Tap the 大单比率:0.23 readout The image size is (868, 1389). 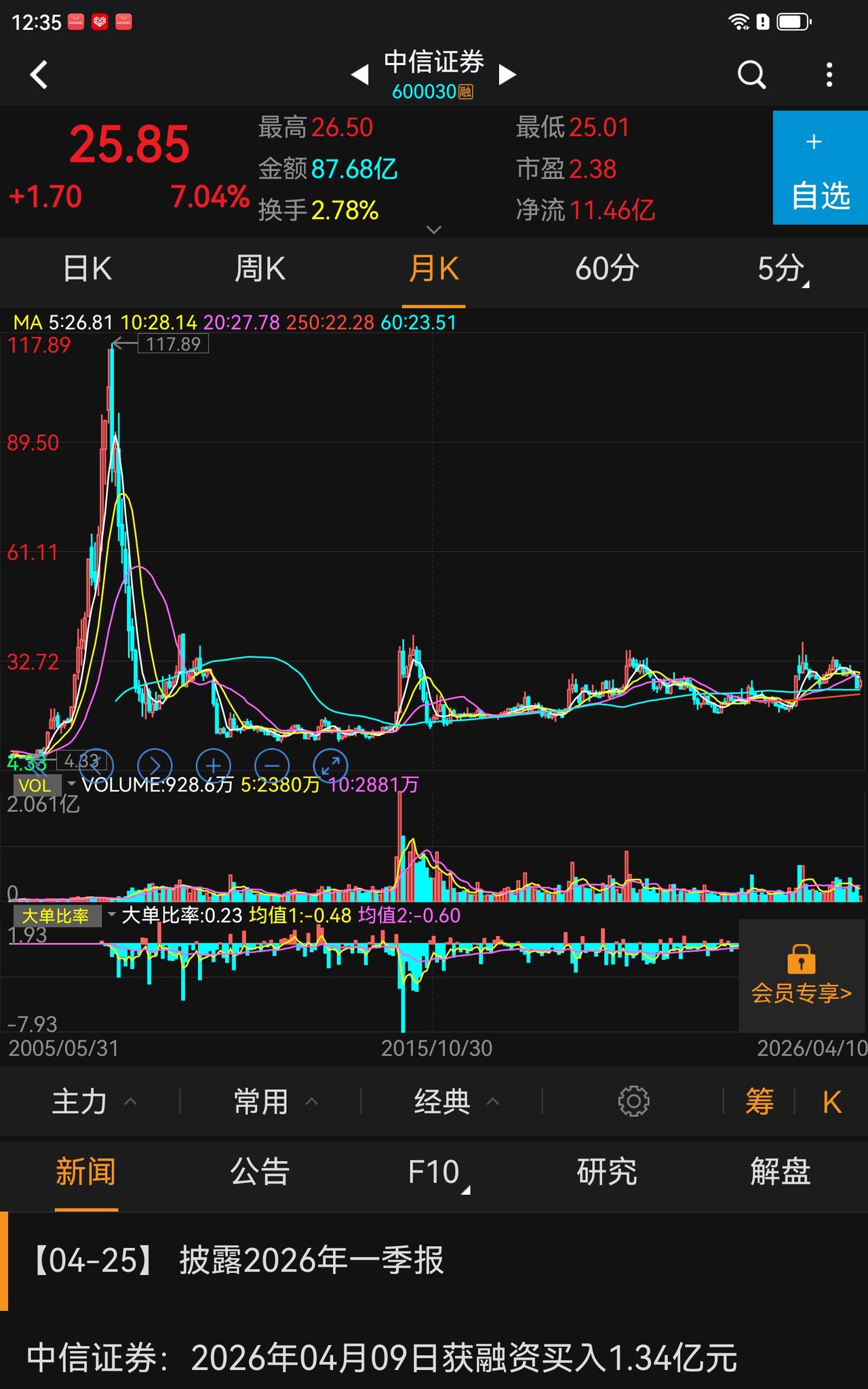[182, 916]
